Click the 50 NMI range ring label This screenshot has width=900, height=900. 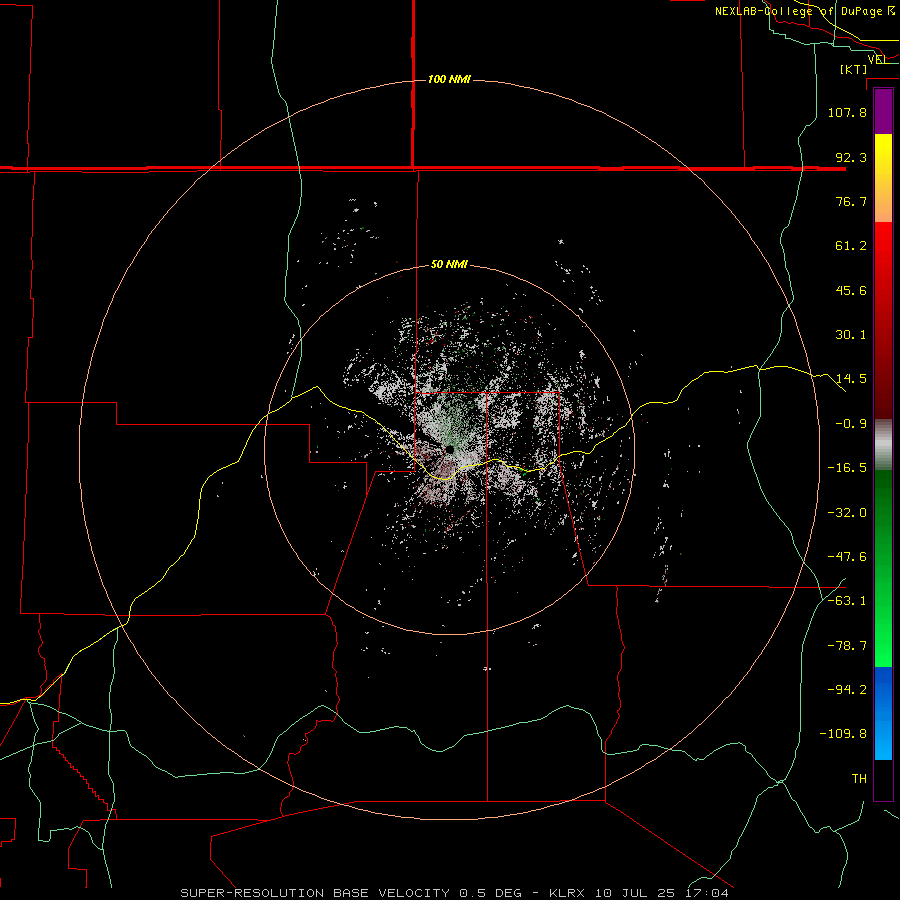click(449, 265)
